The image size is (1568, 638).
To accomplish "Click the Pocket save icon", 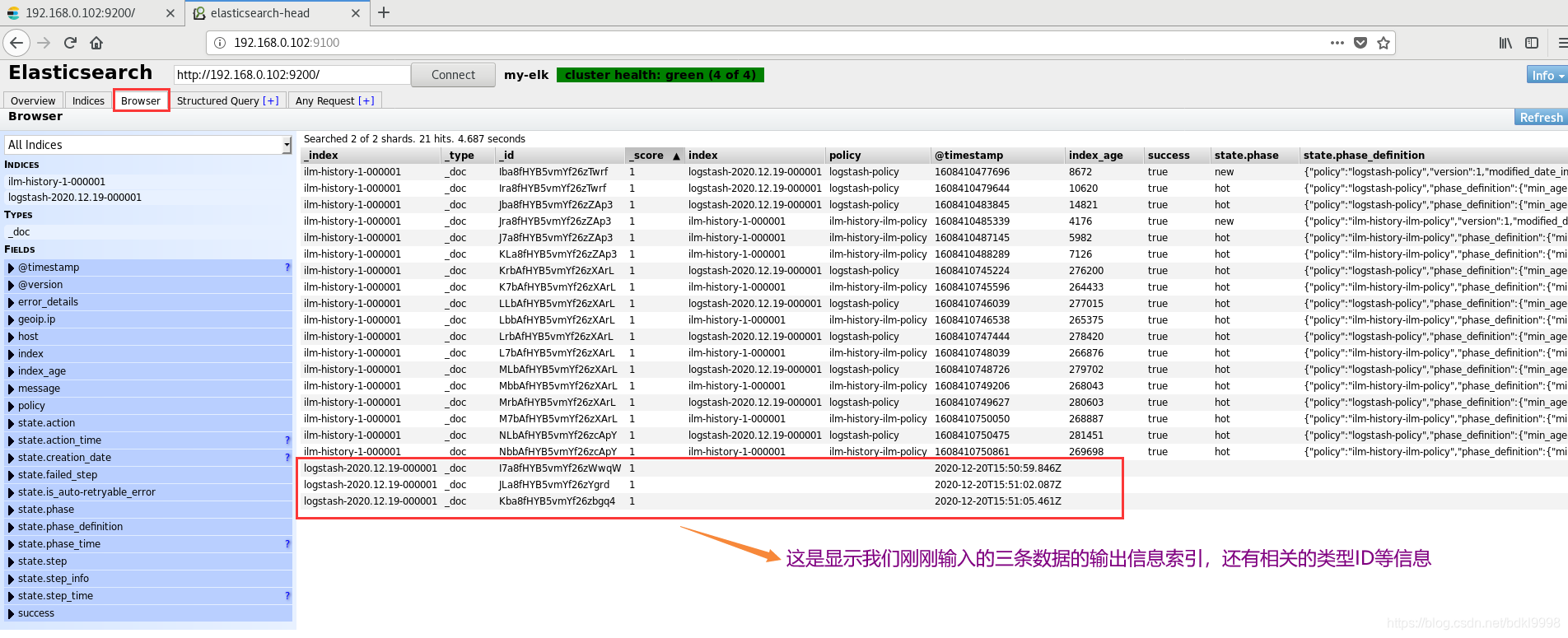I will tap(1360, 43).
